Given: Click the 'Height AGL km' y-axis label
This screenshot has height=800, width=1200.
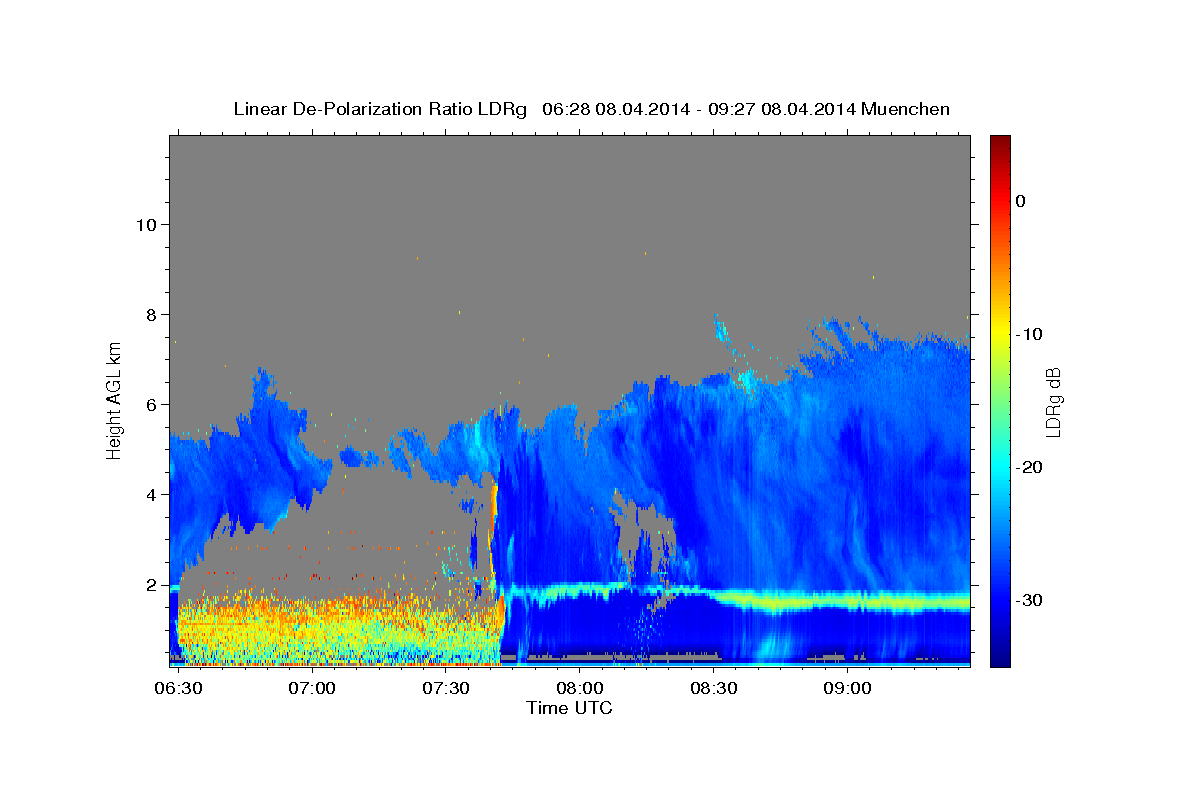Looking at the screenshot, I should click(115, 400).
